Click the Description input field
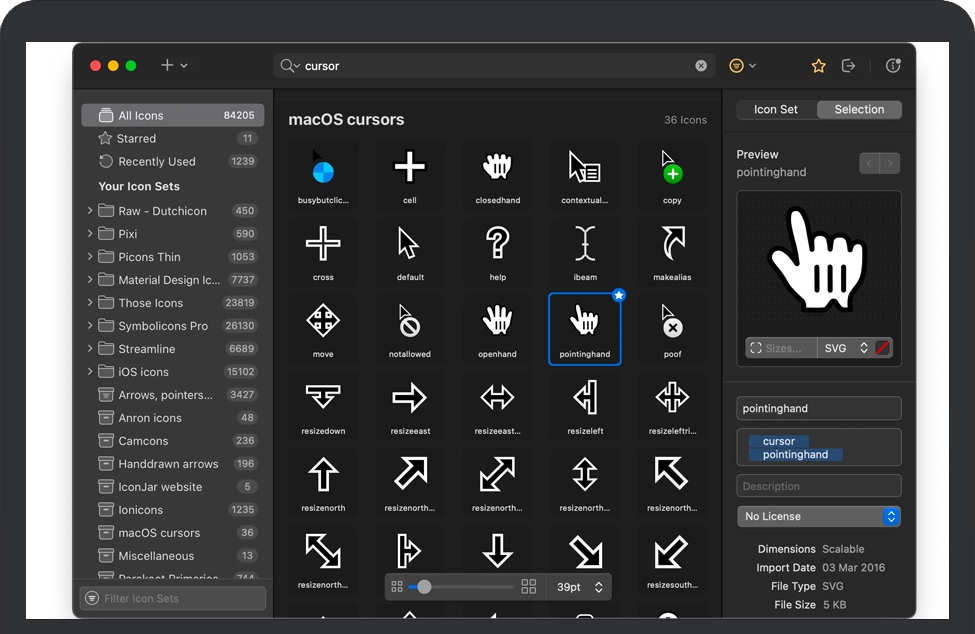The height and width of the screenshot is (634, 975). [819, 486]
